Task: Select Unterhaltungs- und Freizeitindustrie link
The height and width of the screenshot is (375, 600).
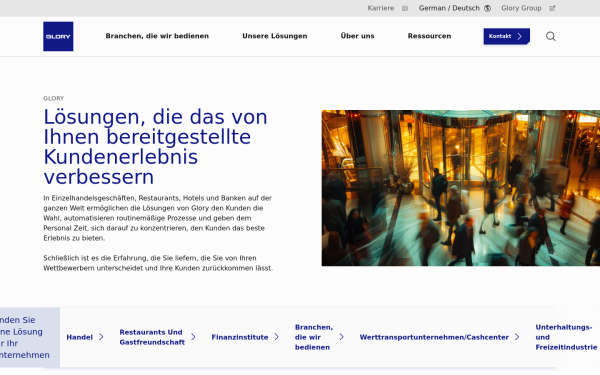Action: [566, 337]
